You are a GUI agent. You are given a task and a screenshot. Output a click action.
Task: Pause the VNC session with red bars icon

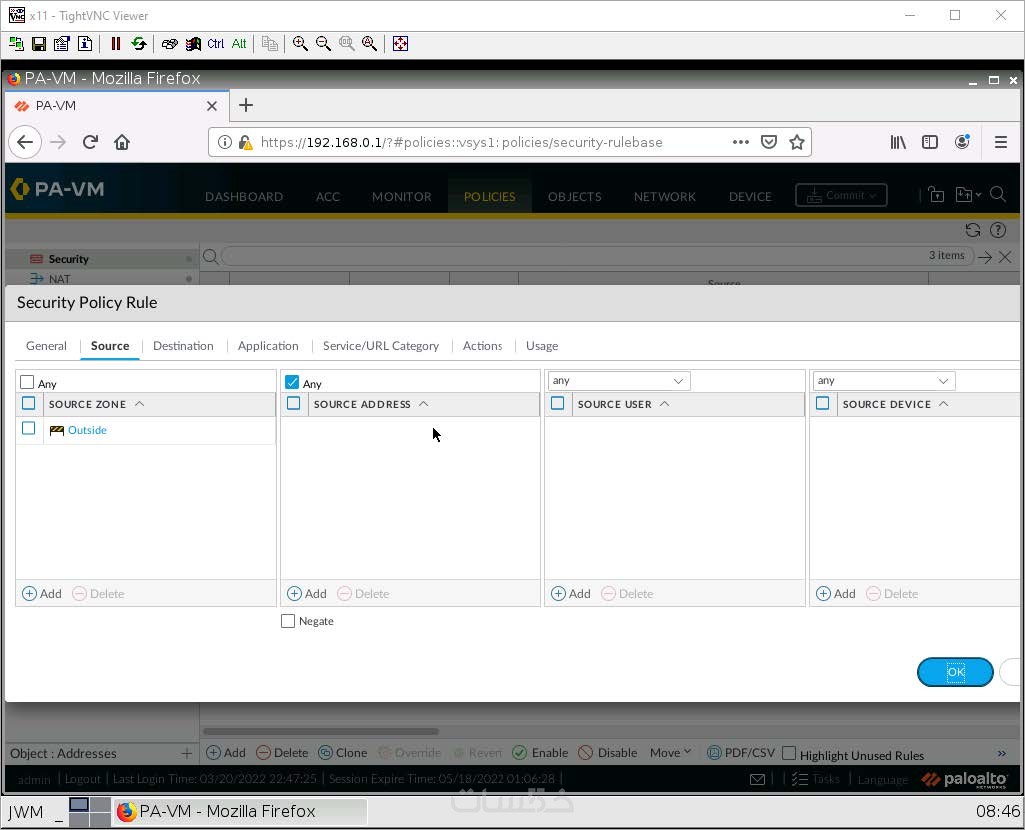coord(116,44)
